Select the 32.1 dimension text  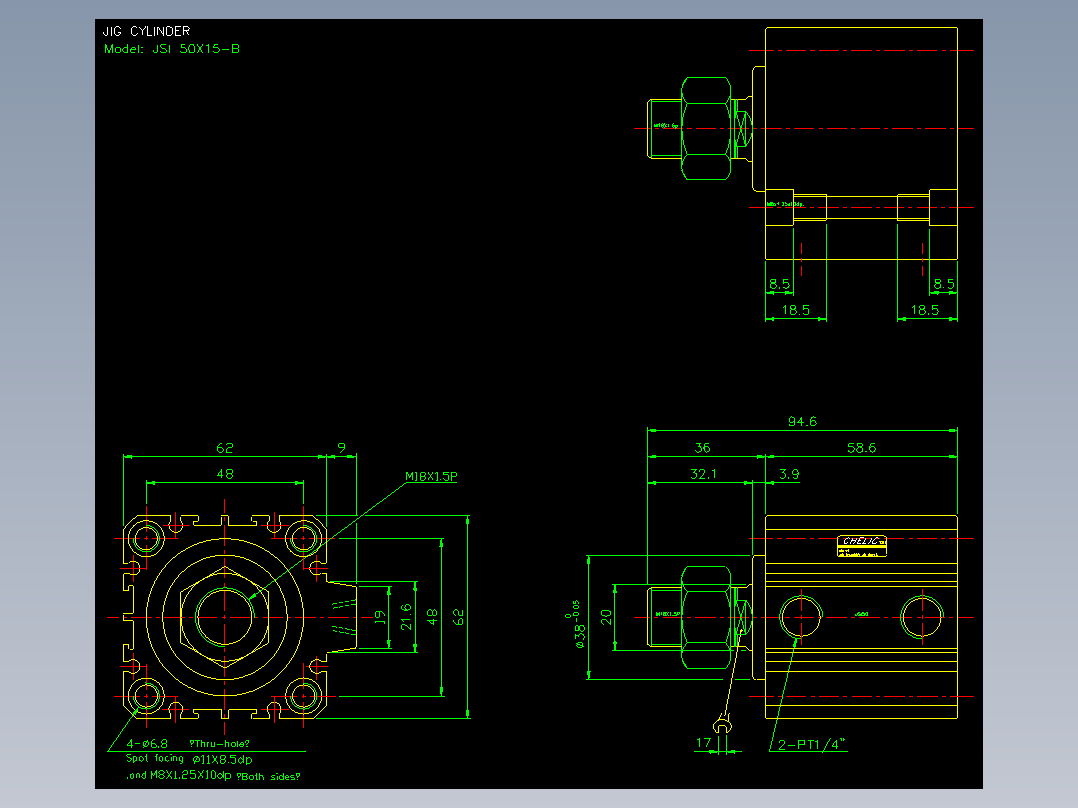[x=703, y=474]
